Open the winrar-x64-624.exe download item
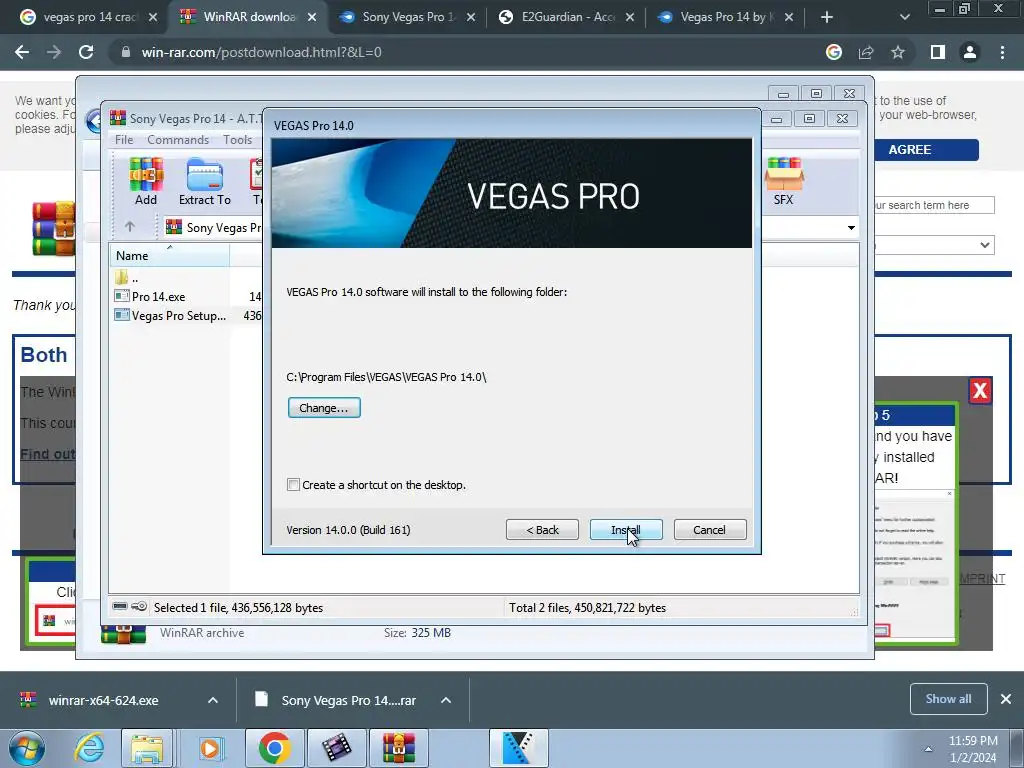 point(103,700)
